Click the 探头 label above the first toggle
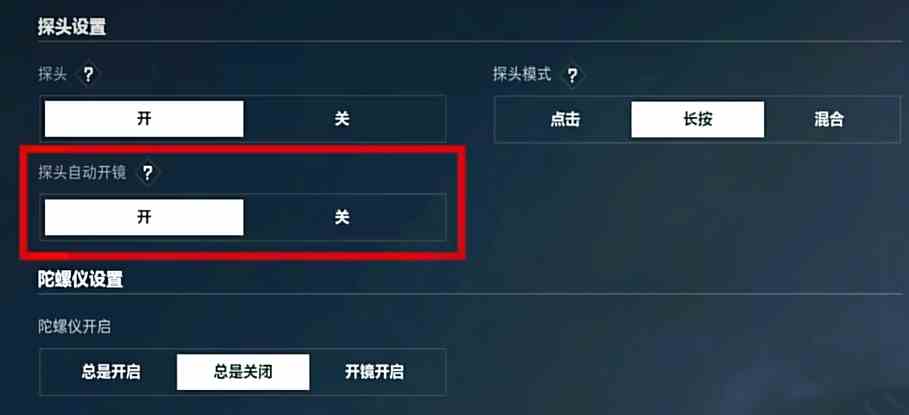Image resolution: width=909 pixels, height=415 pixels. click(52, 74)
